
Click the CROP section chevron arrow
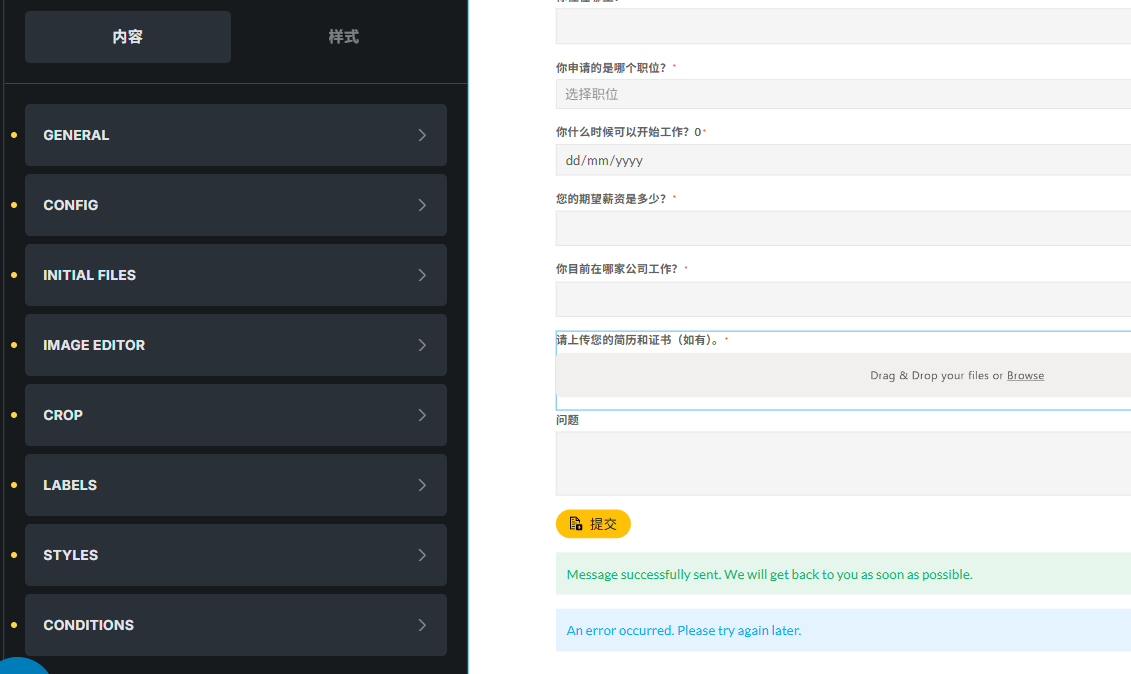[422, 415]
